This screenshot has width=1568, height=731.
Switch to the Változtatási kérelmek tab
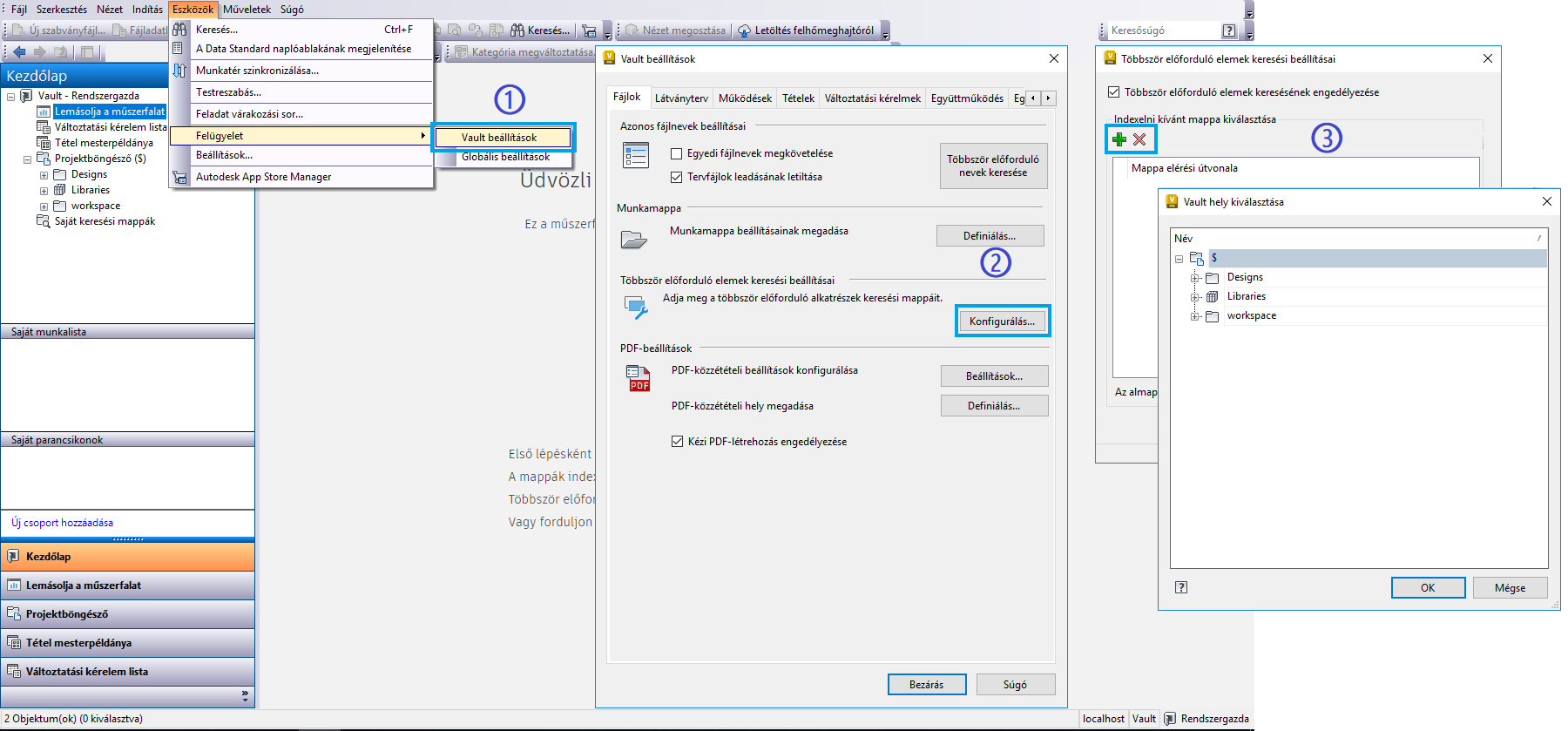[x=873, y=98]
